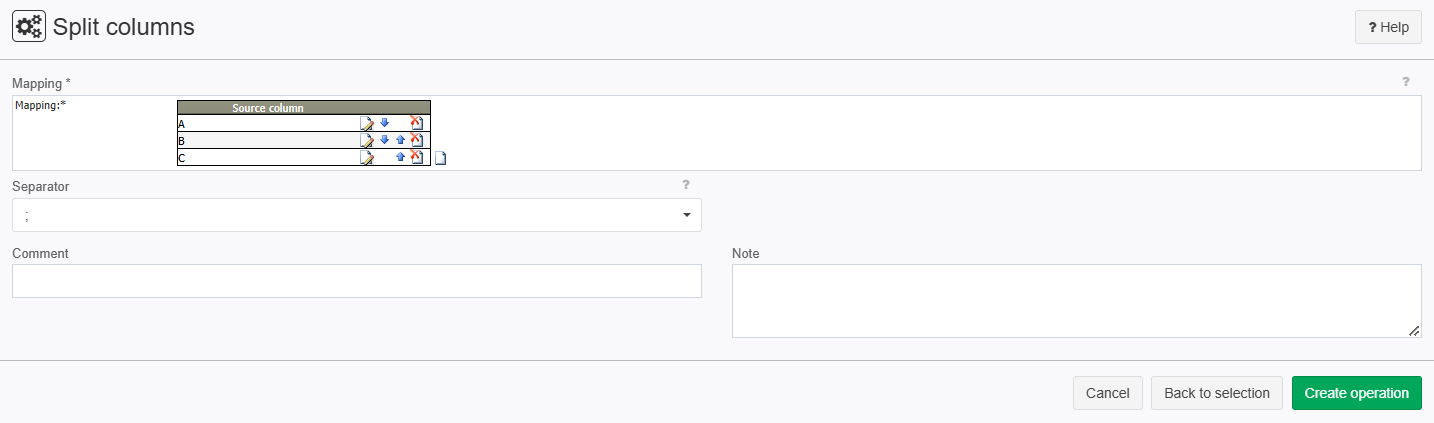This screenshot has height=423, width=1434.
Task: Move row B down in mapping
Action: (x=384, y=140)
